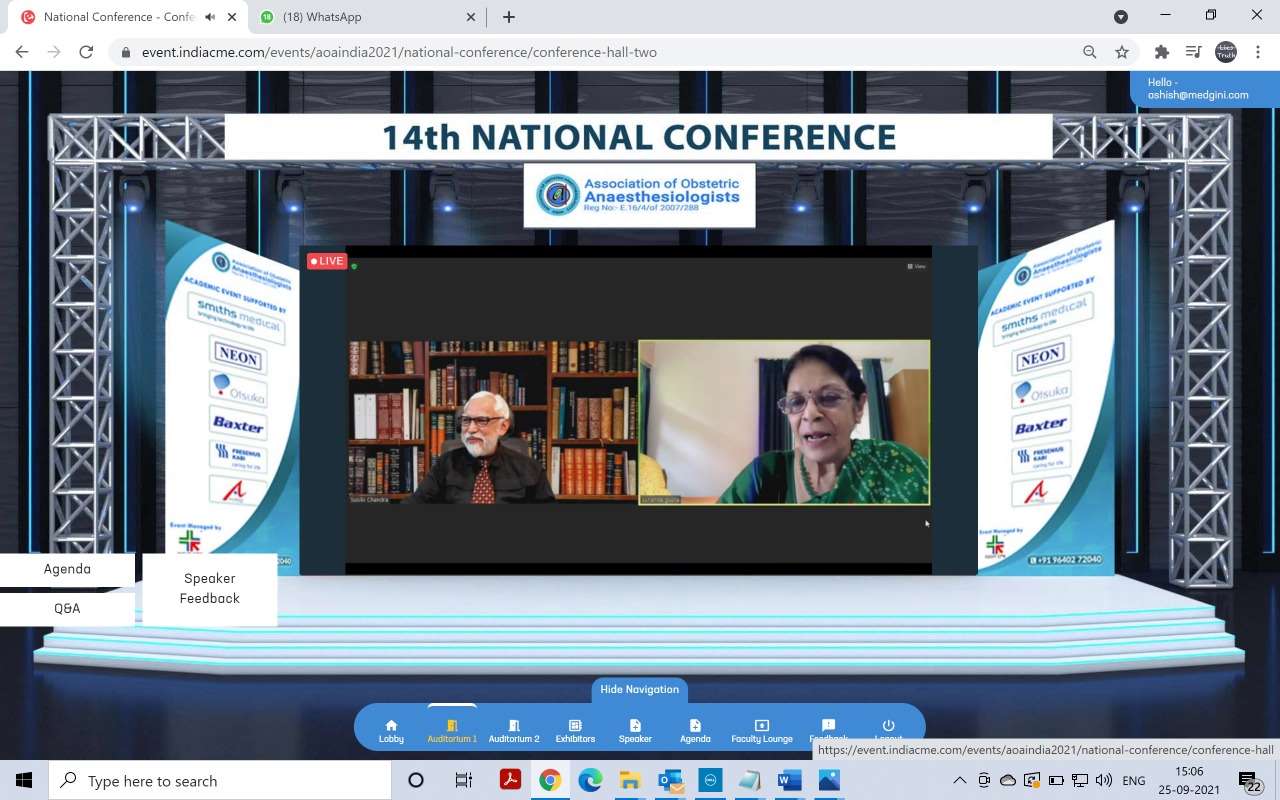Switch to Chrome on taskbar
The image size is (1280, 800).
coord(550,781)
